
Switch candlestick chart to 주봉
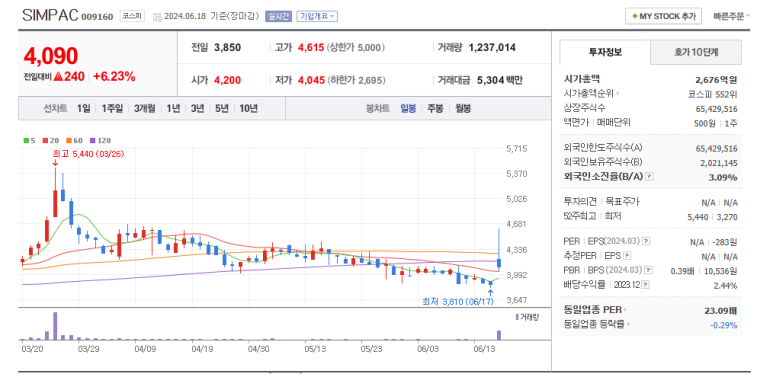pos(435,108)
